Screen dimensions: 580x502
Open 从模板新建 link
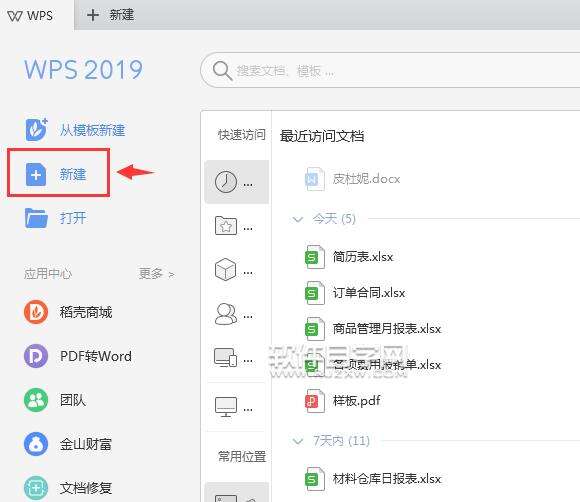[92, 130]
